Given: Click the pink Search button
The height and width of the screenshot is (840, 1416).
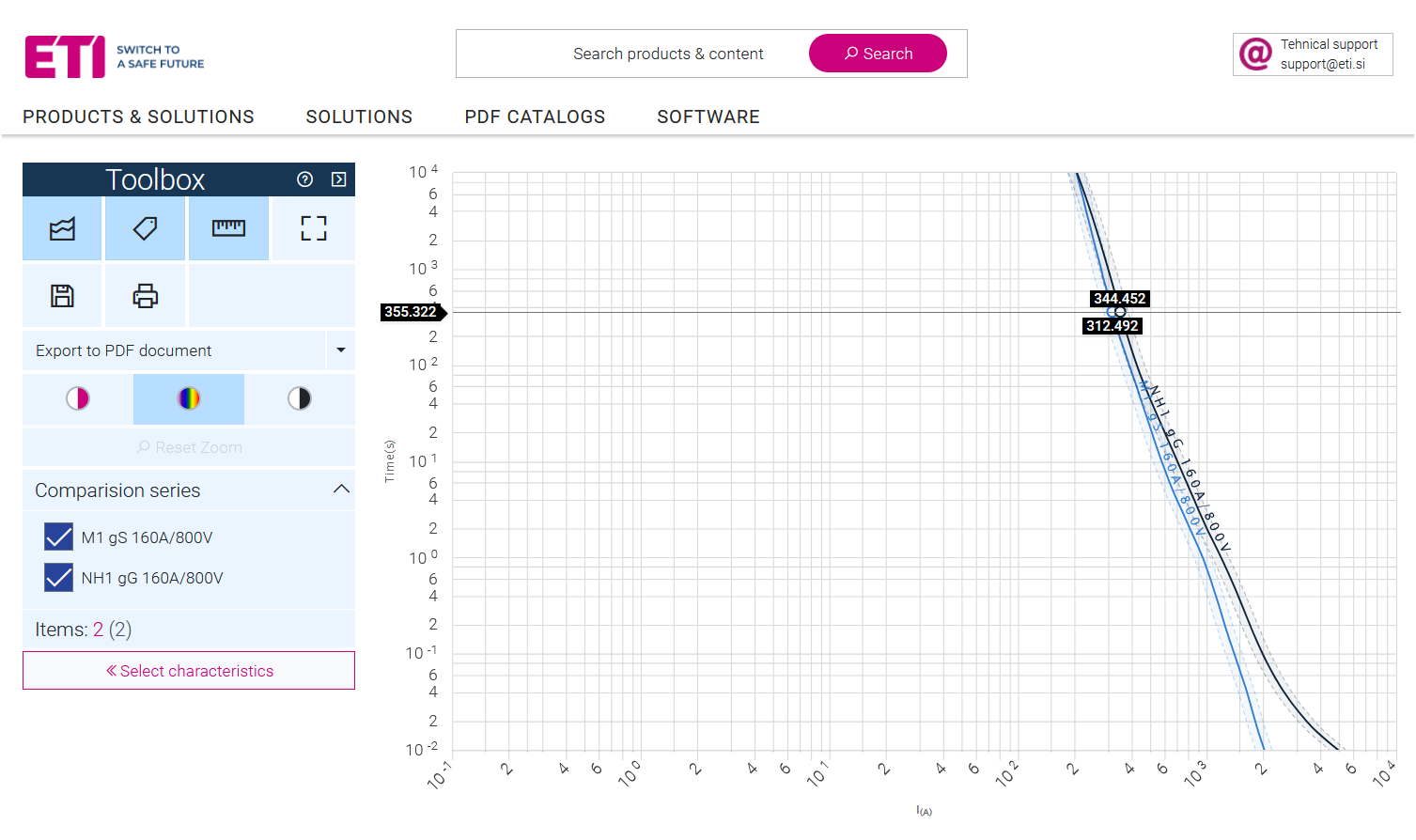Looking at the screenshot, I should coord(878,54).
